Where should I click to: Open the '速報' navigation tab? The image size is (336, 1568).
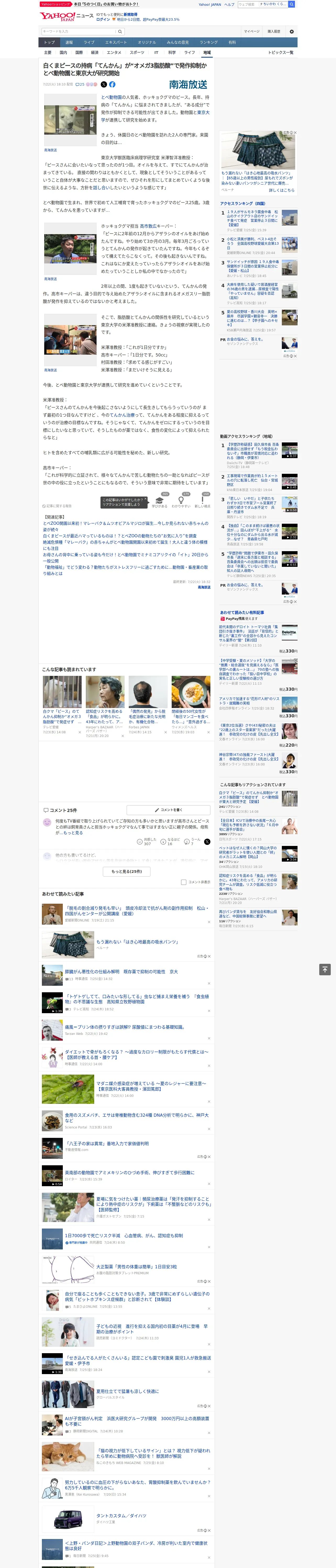click(x=69, y=43)
